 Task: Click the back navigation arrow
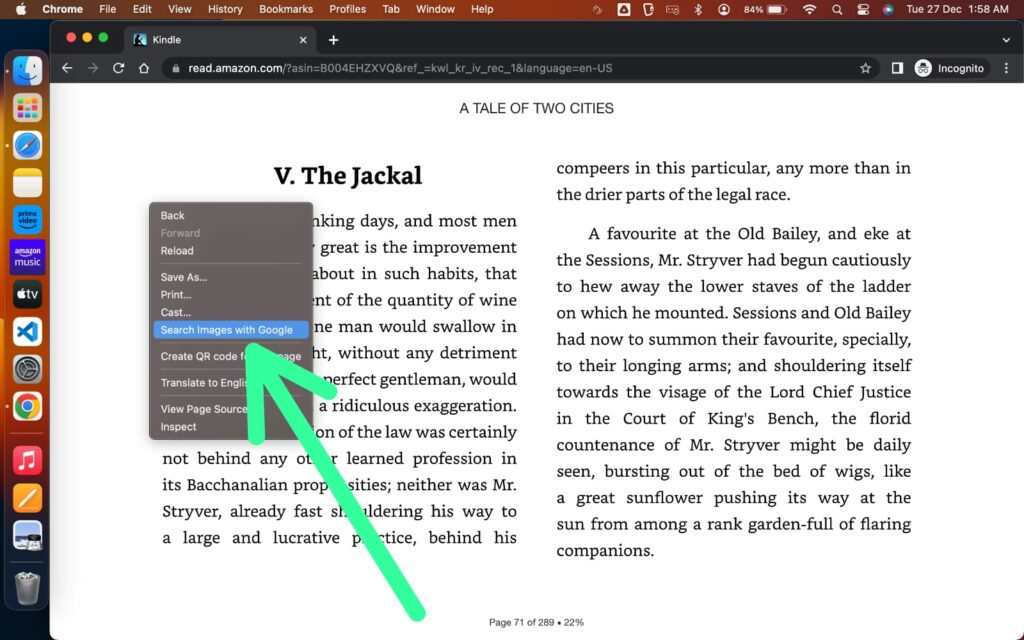tap(66, 68)
